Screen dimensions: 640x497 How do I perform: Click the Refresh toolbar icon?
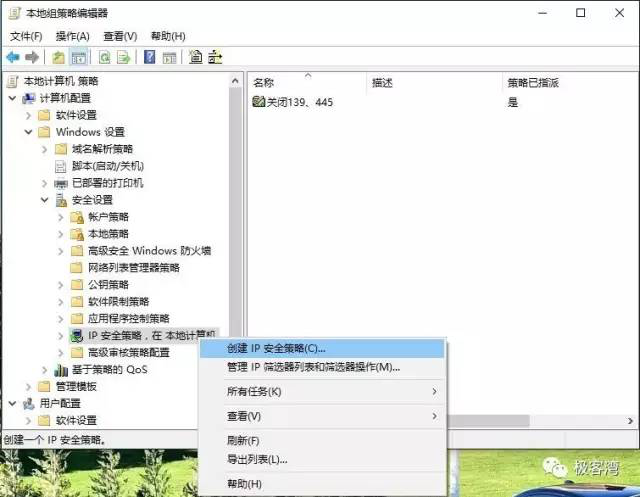point(104,57)
